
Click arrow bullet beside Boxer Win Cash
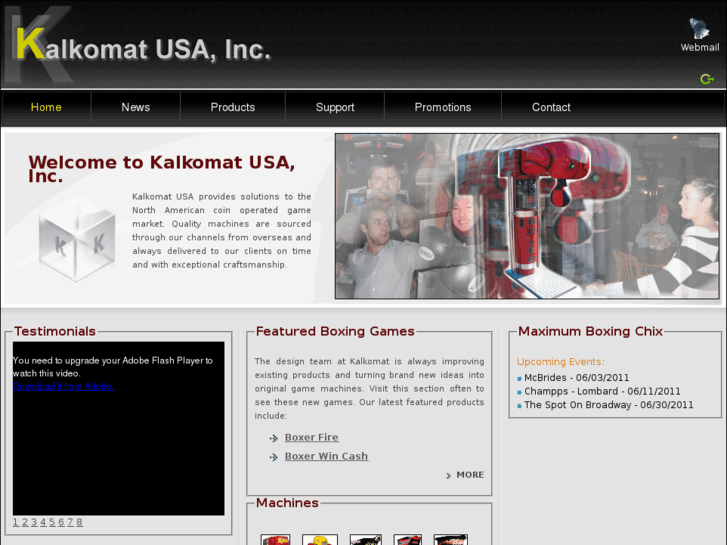click(x=274, y=457)
